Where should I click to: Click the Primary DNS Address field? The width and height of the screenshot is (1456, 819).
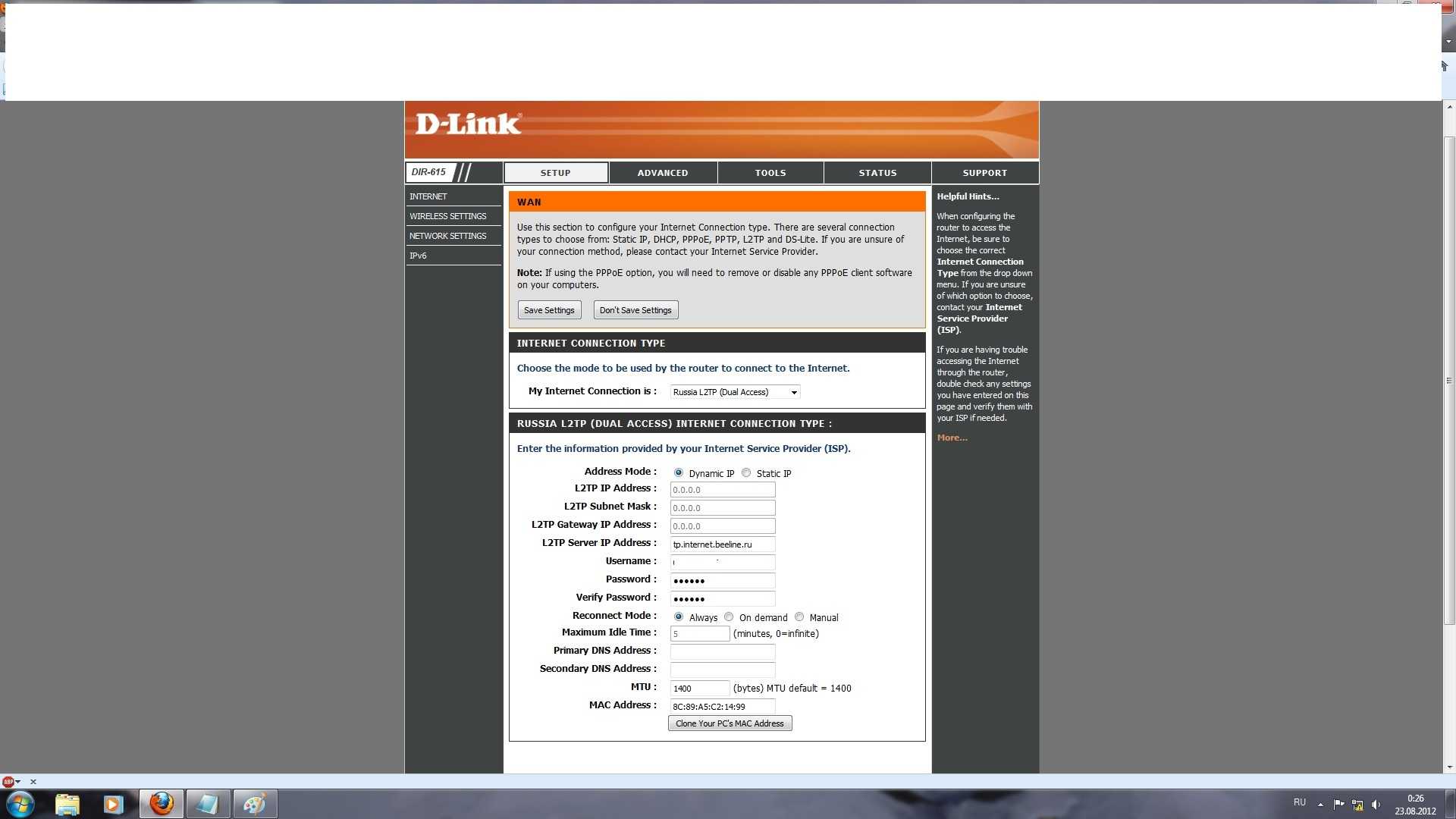tap(723, 652)
